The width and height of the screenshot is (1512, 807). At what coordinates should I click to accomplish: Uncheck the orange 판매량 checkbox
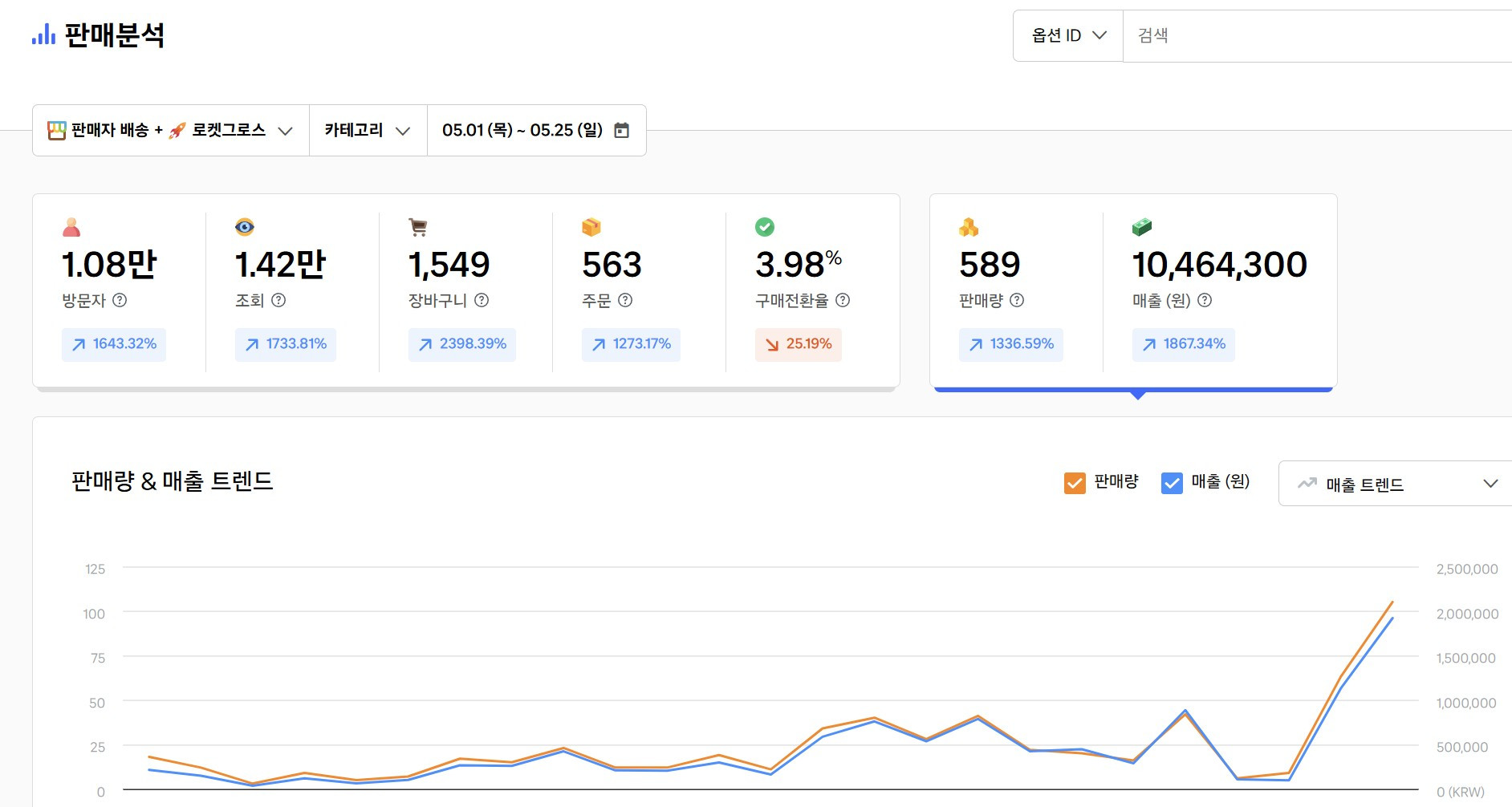click(1075, 483)
